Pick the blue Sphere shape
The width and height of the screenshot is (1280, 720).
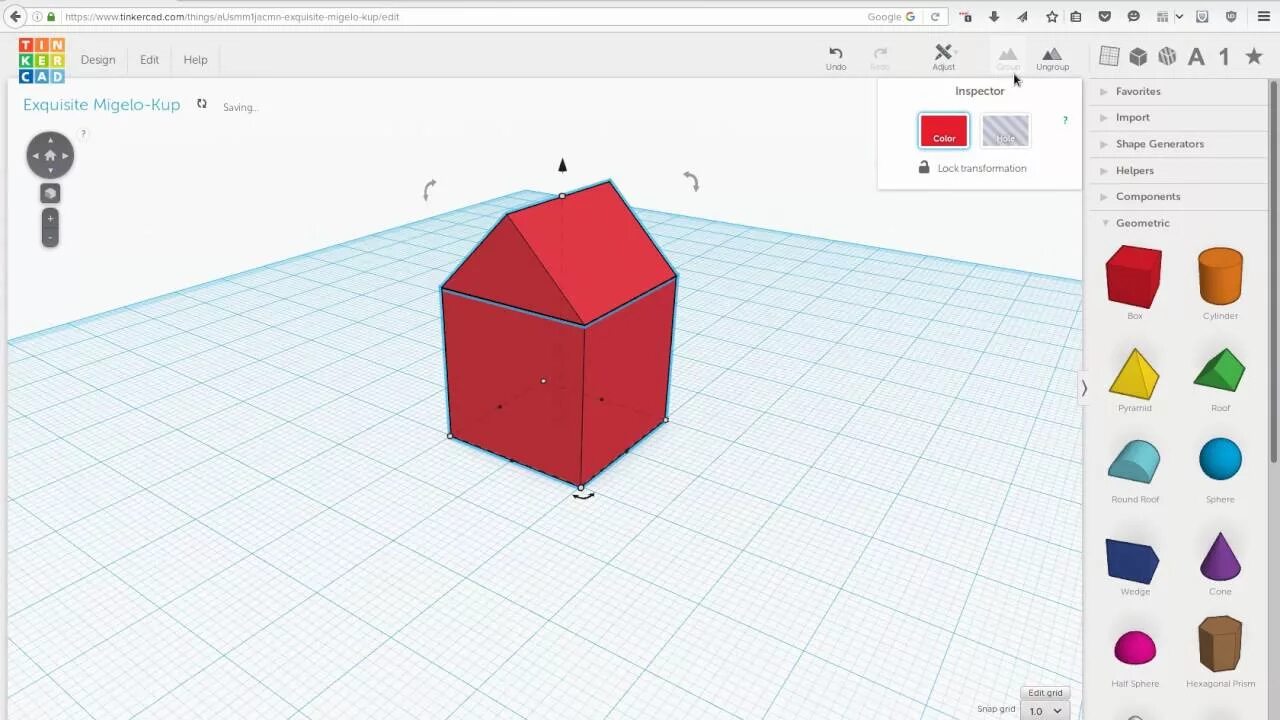(x=1220, y=460)
